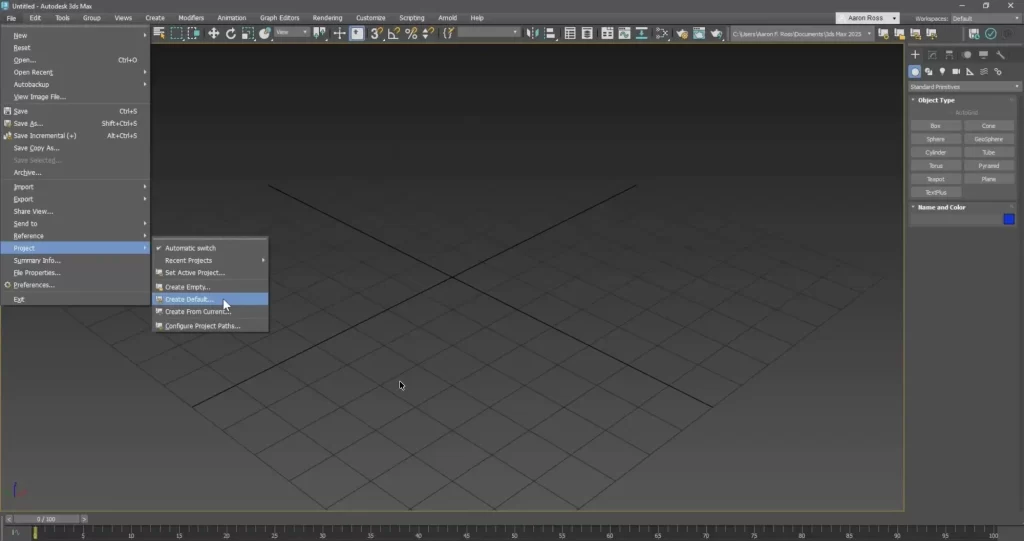Image resolution: width=1024 pixels, height=541 pixels.
Task: Toggle Percent Snap
Action: [411, 33]
